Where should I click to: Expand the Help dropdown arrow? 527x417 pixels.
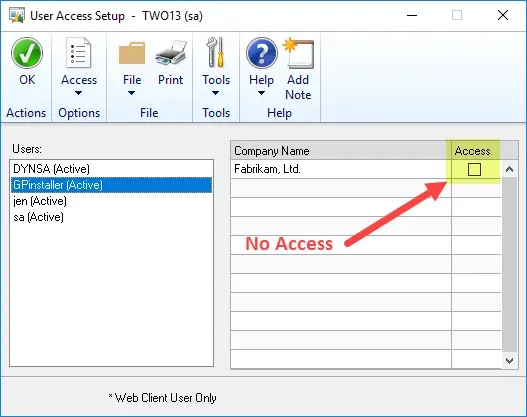261,93
